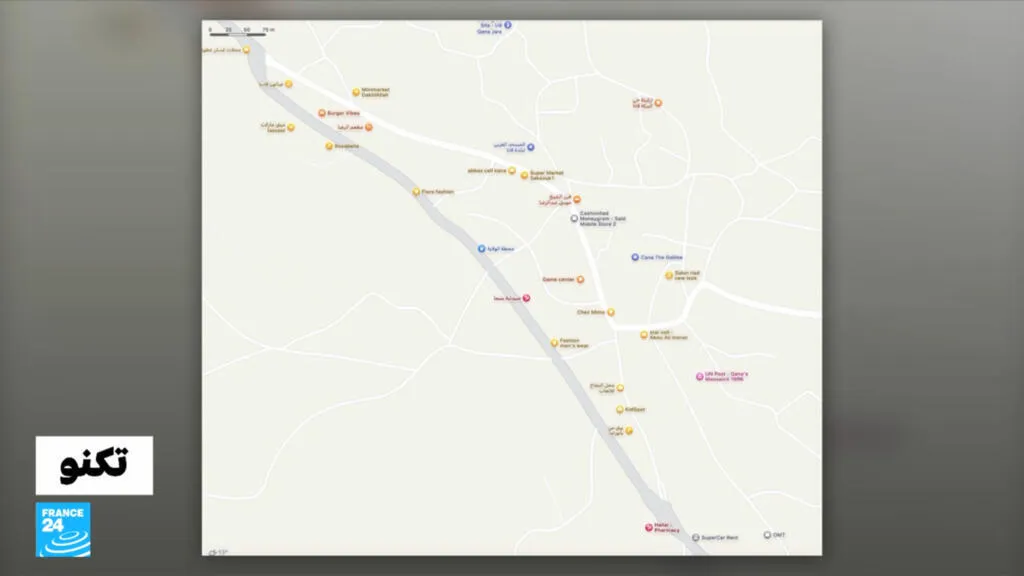Select the OMT location pin

point(767,535)
